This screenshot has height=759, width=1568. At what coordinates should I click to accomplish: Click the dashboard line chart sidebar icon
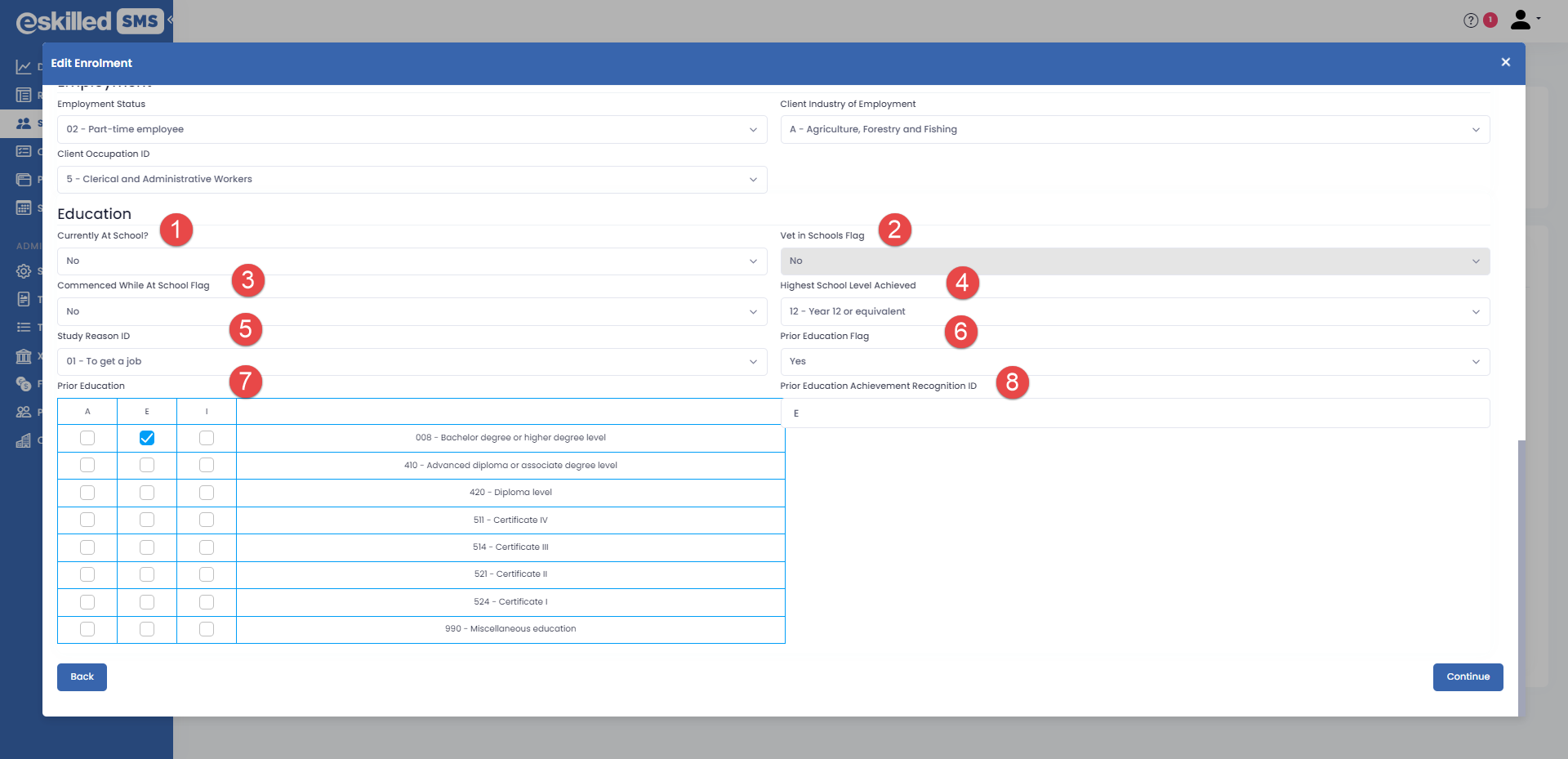pos(24,67)
